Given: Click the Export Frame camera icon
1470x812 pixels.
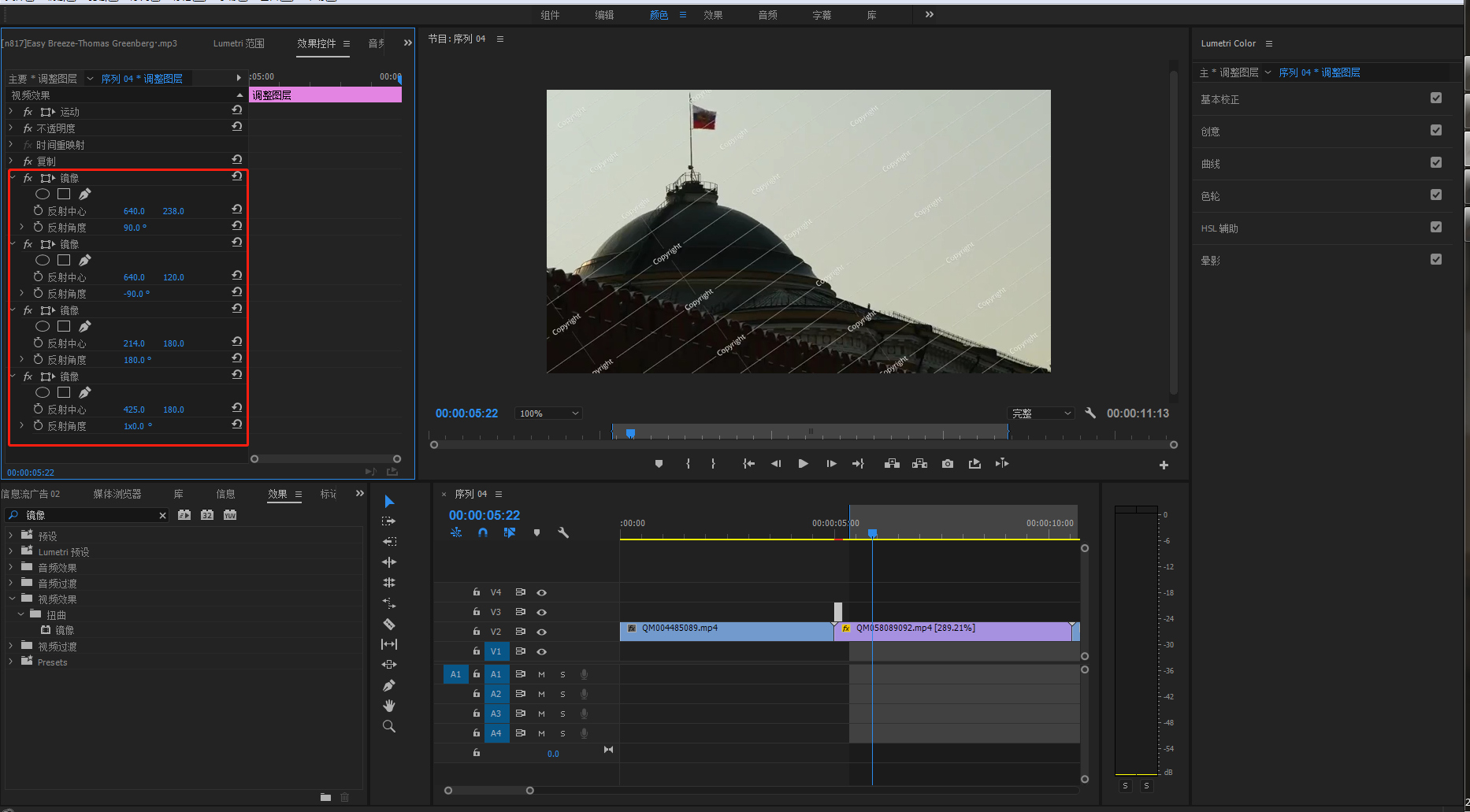Looking at the screenshot, I should (948, 464).
